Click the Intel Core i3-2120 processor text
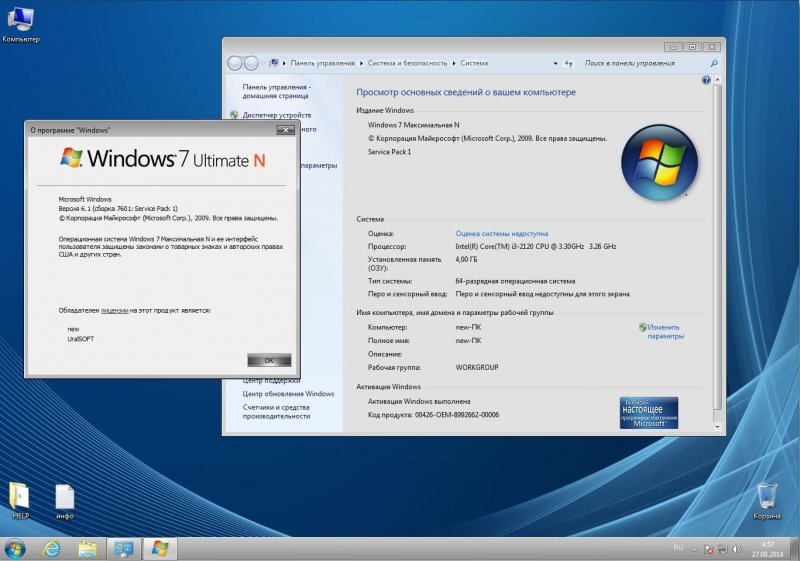Viewport: 800px width, 561px height. (x=536, y=246)
